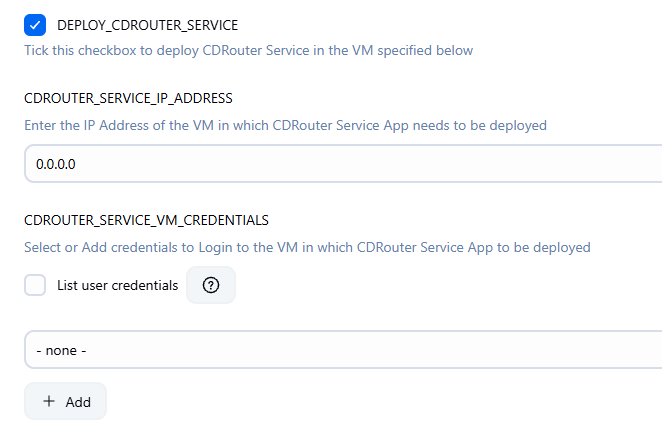Viewport: 662px width, 431px height.
Task: Untick the DEPLOY_CDROUTER_SERVICE checkbox
Action: (x=35, y=25)
